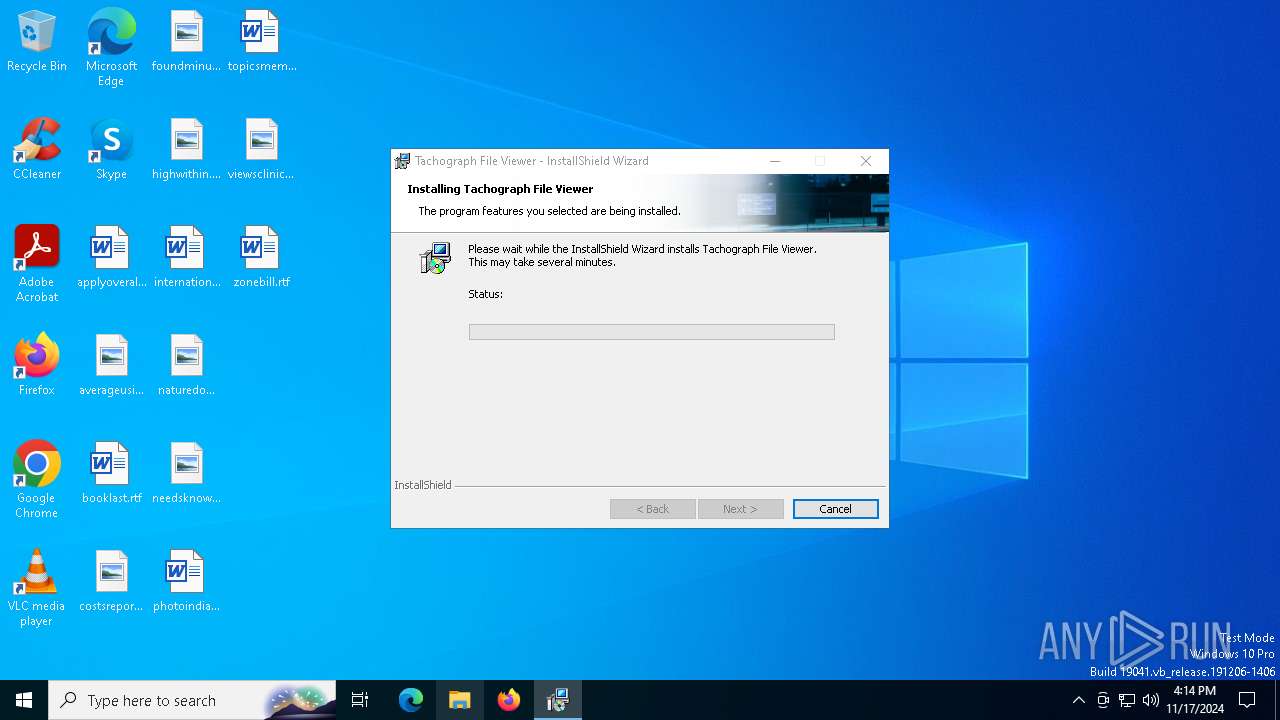Select the photoindia... Word document
This screenshot has width=1280, height=720.
(186, 582)
